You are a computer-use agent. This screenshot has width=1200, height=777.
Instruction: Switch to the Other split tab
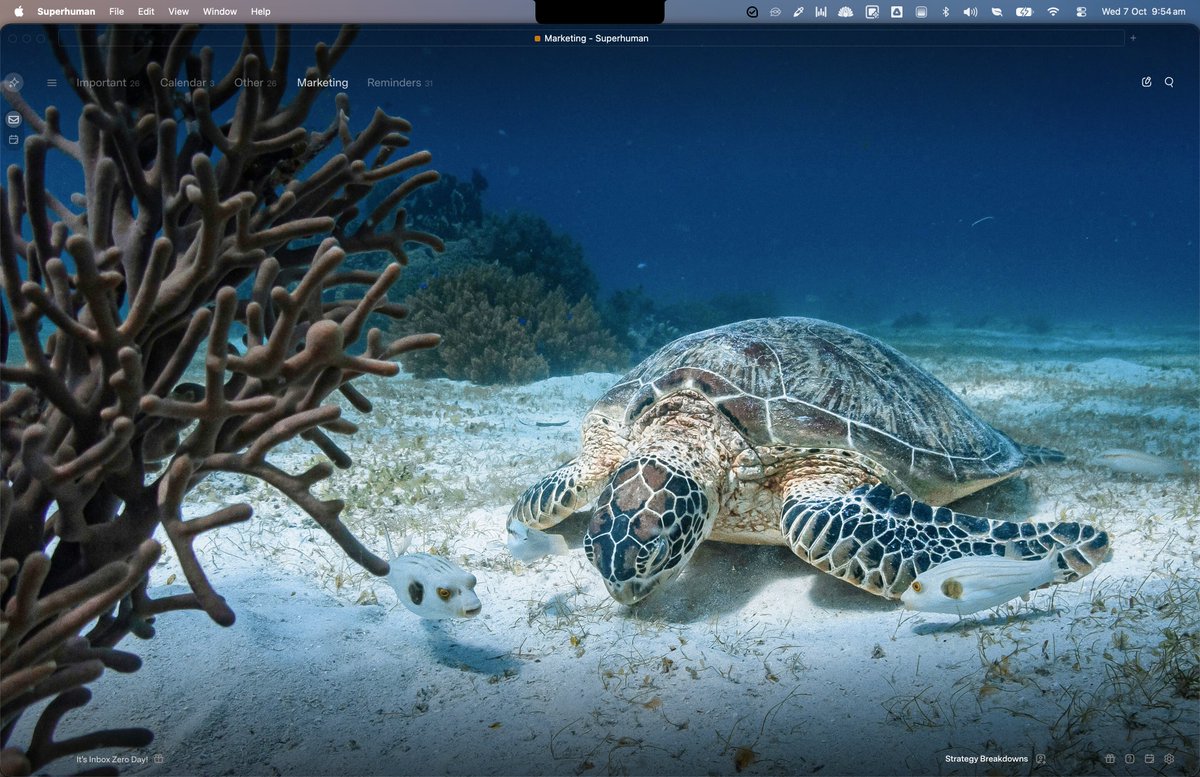click(255, 83)
